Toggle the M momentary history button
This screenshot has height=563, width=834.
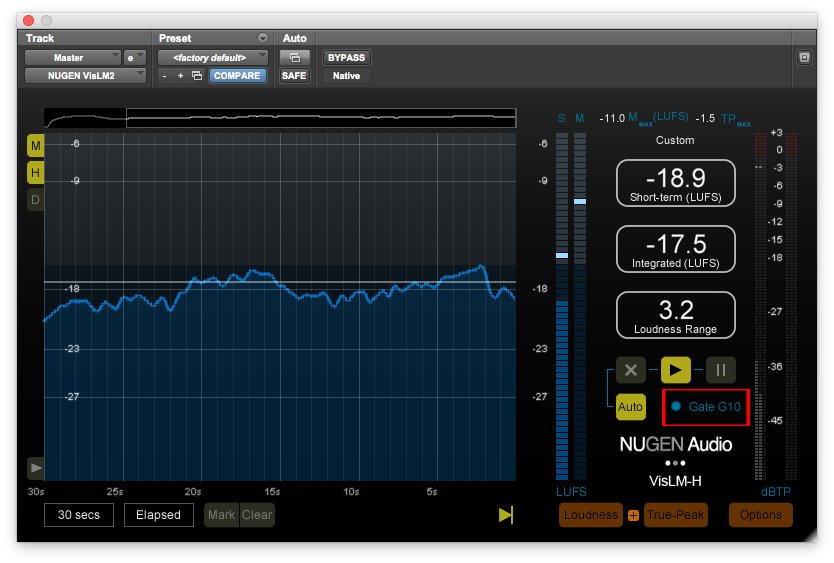(36, 146)
